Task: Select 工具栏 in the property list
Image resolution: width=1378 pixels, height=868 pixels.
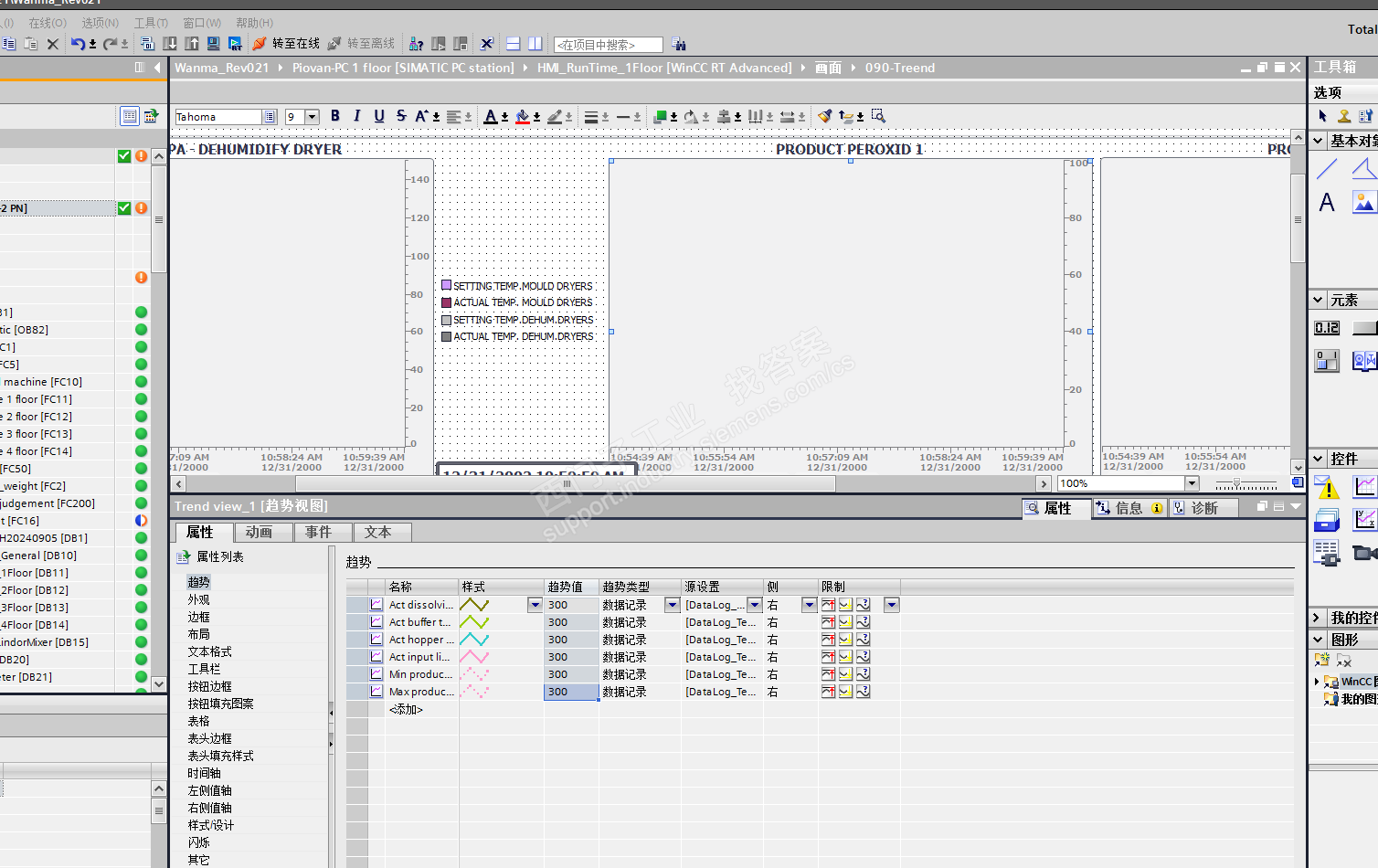Action: [x=205, y=669]
